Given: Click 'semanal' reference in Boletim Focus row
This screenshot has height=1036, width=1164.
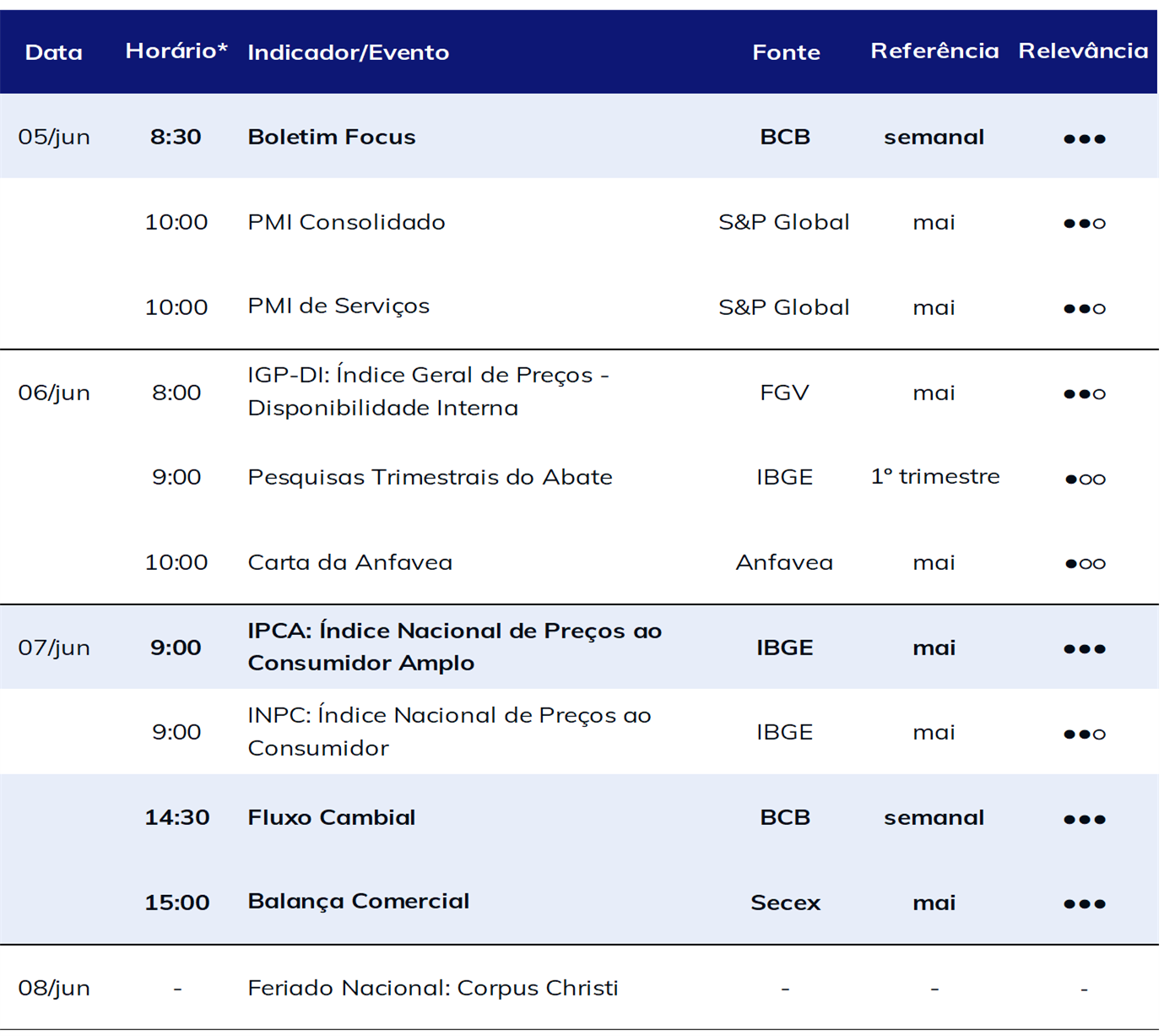Looking at the screenshot, I should point(934,137).
